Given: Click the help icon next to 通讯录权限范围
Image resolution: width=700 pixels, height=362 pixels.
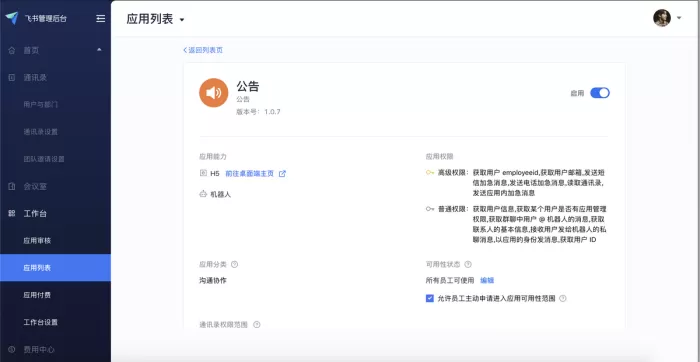Looking at the screenshot, I should pos(257,325).
